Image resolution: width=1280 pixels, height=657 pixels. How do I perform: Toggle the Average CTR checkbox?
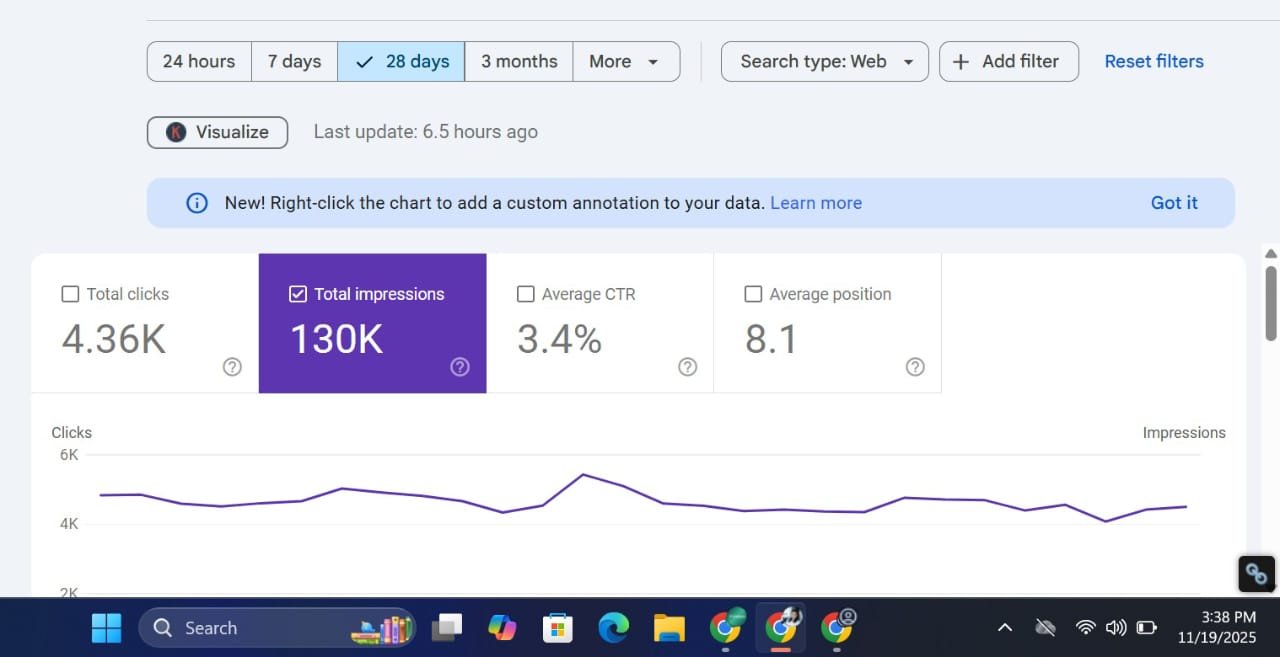pyautogui.click(x=525, y=294)
